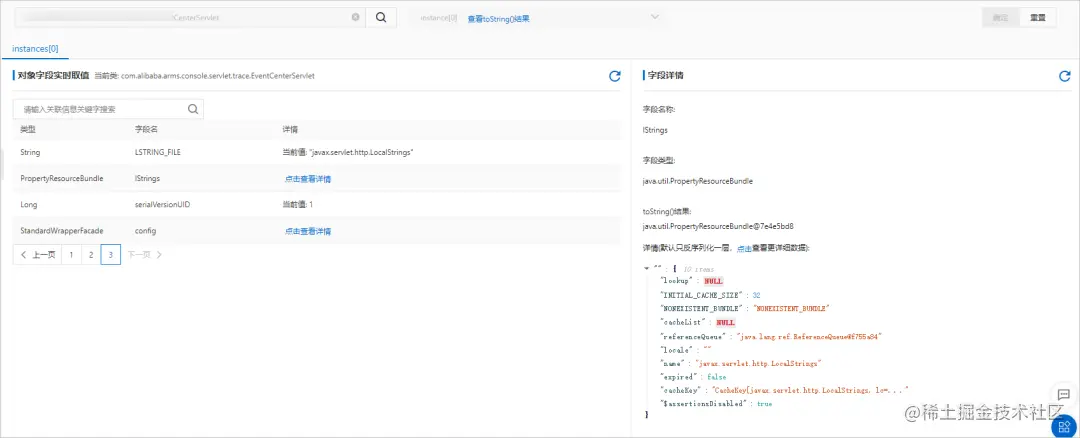Click the 重置 reset button

1038,18
